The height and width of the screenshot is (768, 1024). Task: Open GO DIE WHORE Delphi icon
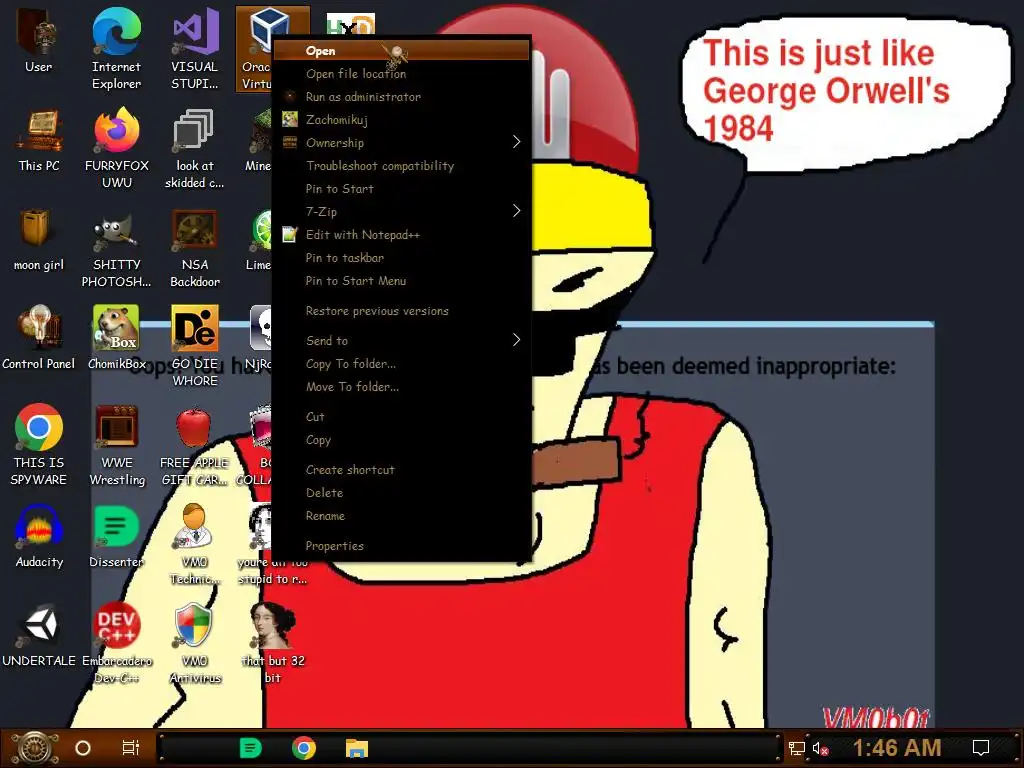coord(195,346)
